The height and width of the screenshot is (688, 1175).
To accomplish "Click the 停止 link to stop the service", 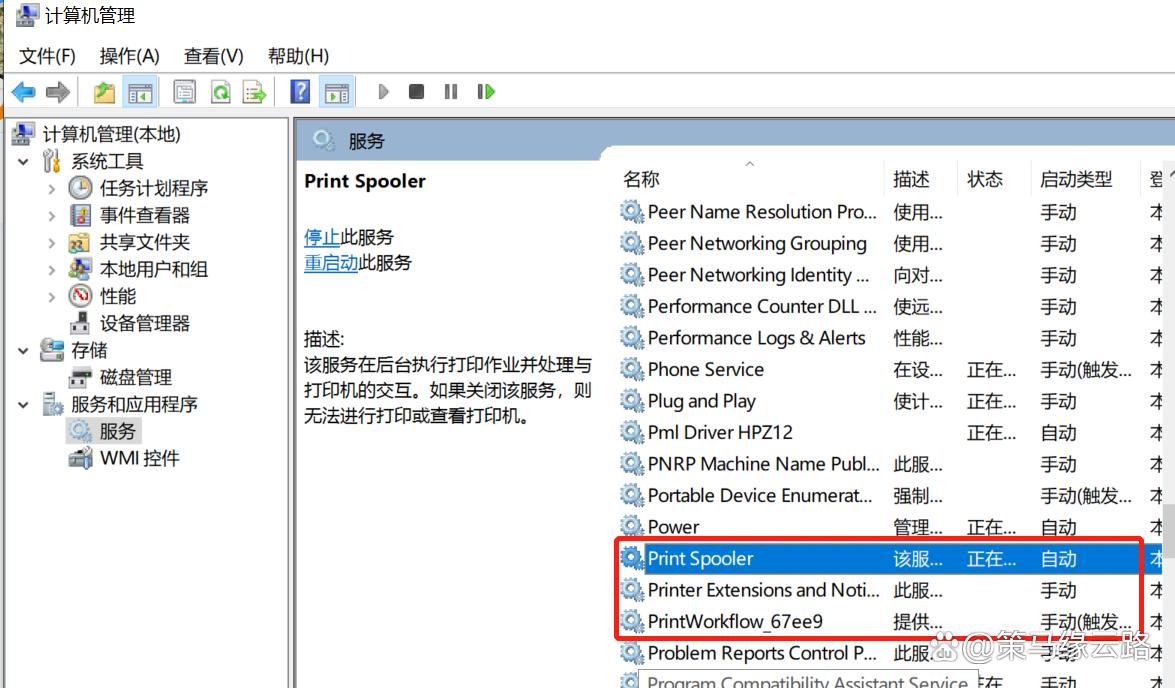I will click(x=322, y=237).
